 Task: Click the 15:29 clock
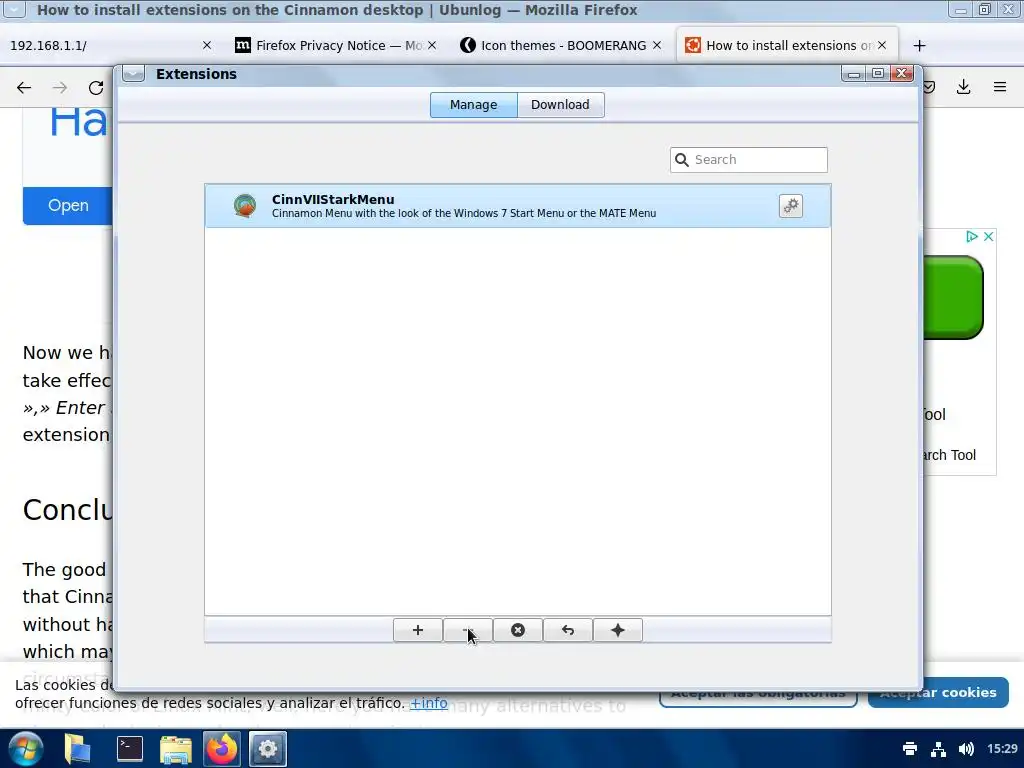click(x=1002, y=749)
